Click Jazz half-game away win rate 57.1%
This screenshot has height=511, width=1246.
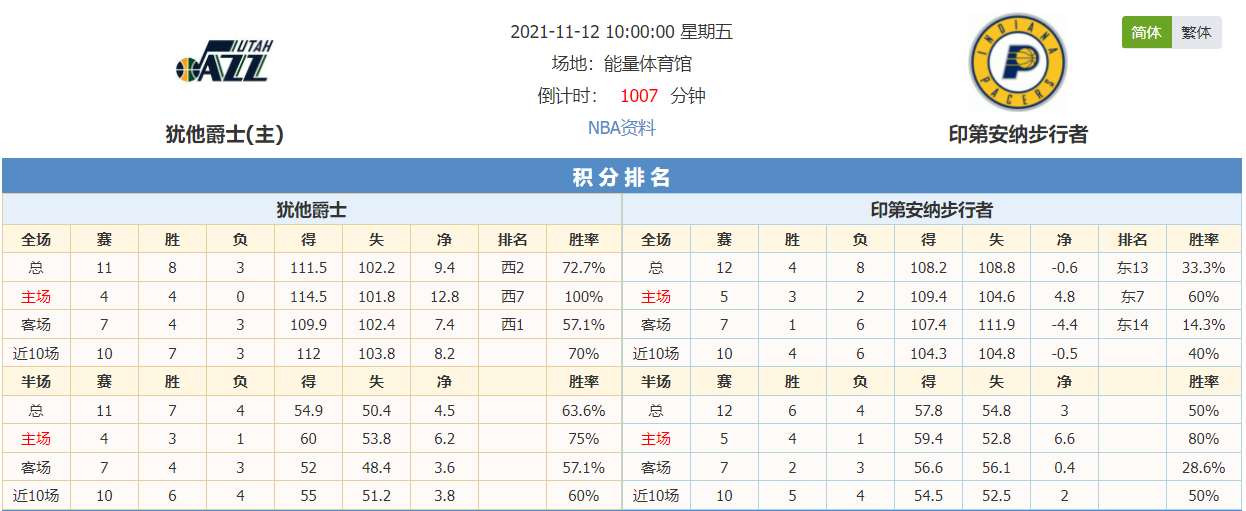click(x=584, y=467)
